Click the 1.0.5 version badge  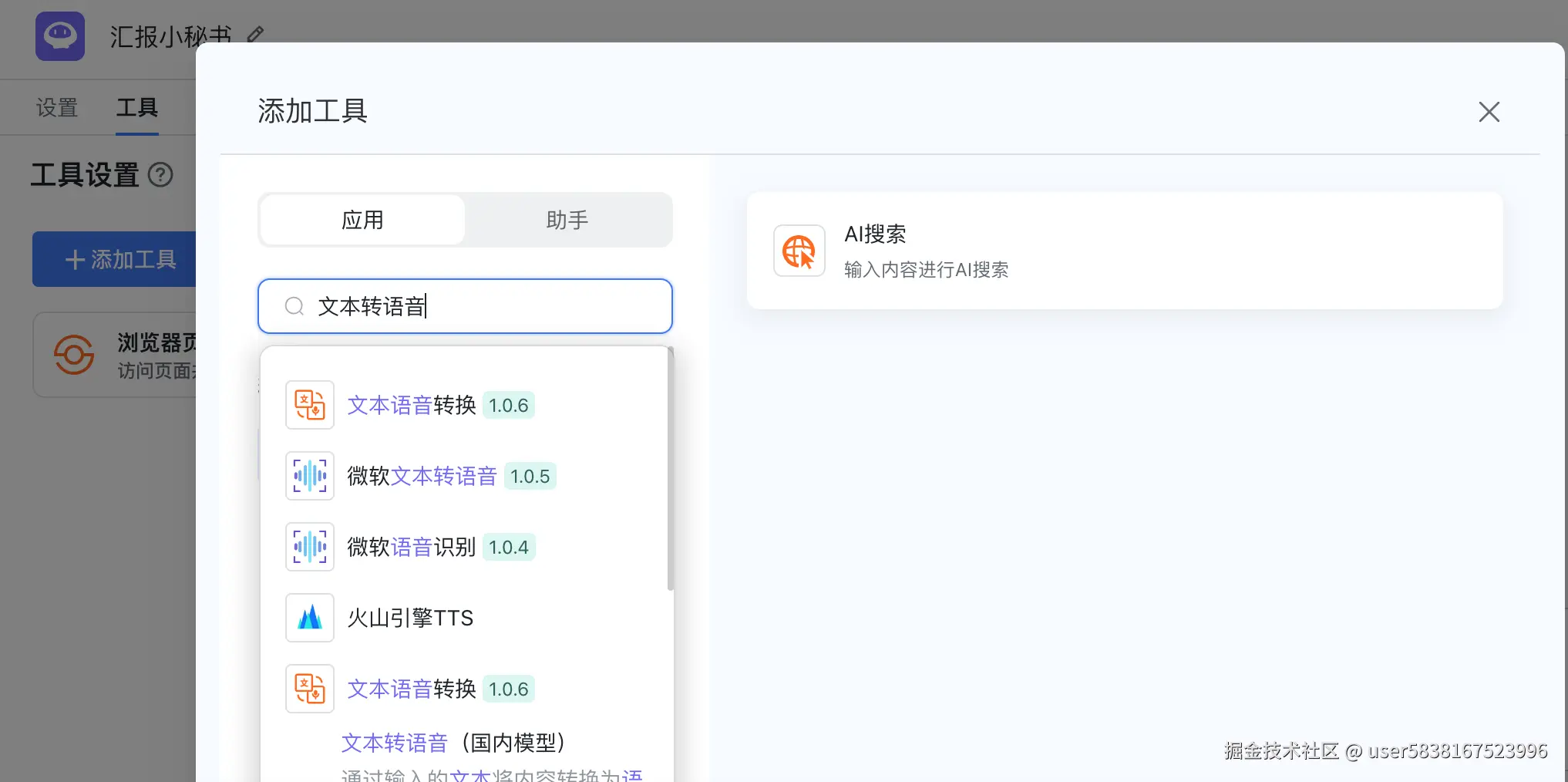(530, 477)
